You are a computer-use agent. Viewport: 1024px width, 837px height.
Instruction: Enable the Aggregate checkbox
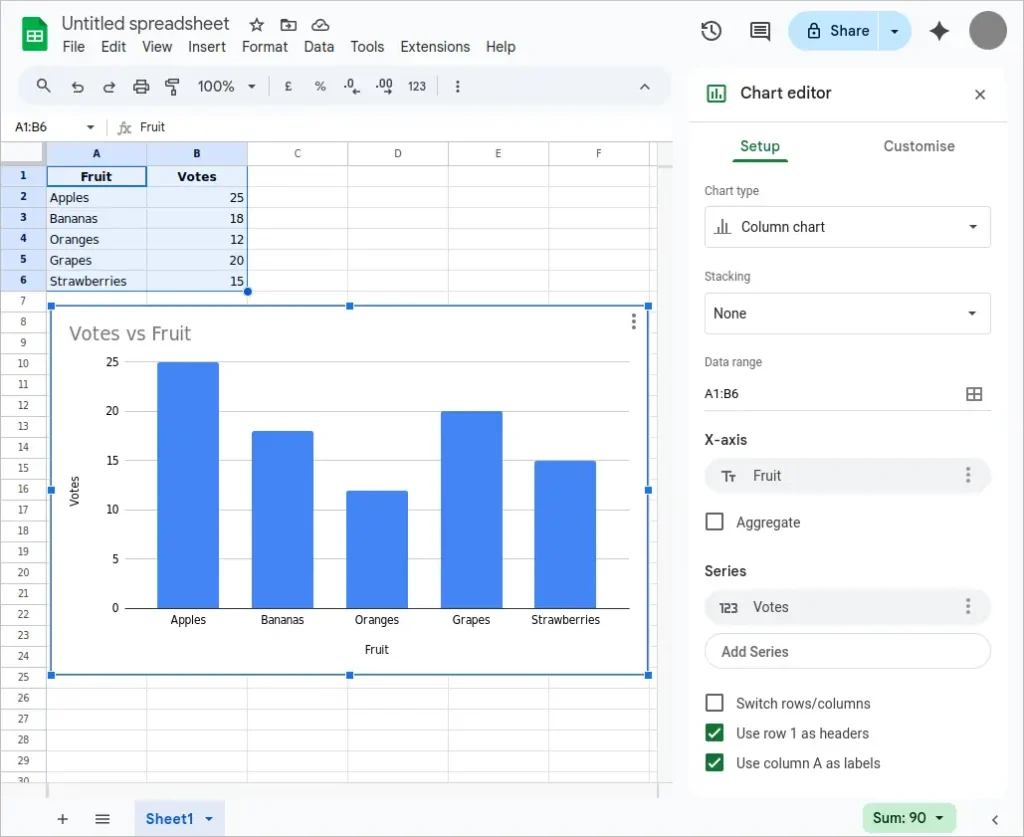point(715,522)
